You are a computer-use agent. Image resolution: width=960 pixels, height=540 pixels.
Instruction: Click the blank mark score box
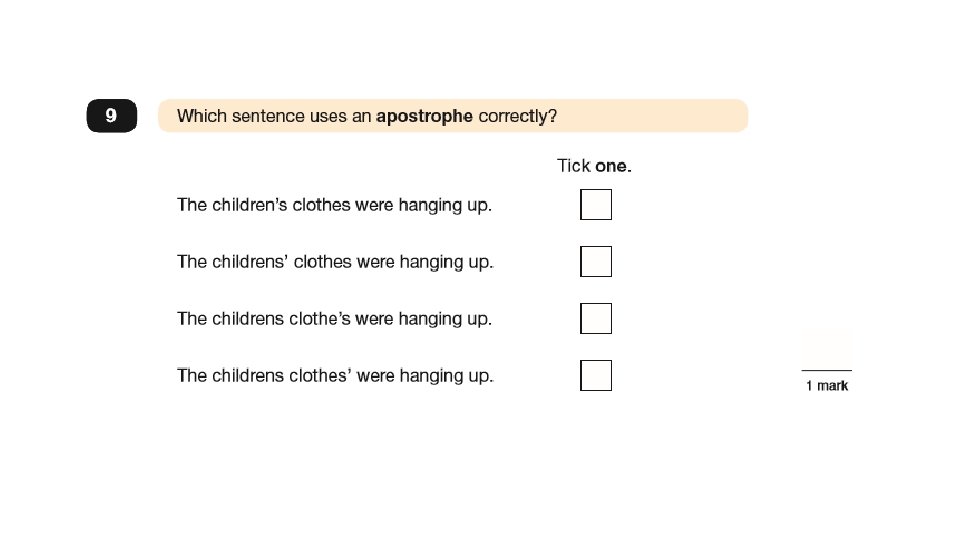[x=826, y=349]
